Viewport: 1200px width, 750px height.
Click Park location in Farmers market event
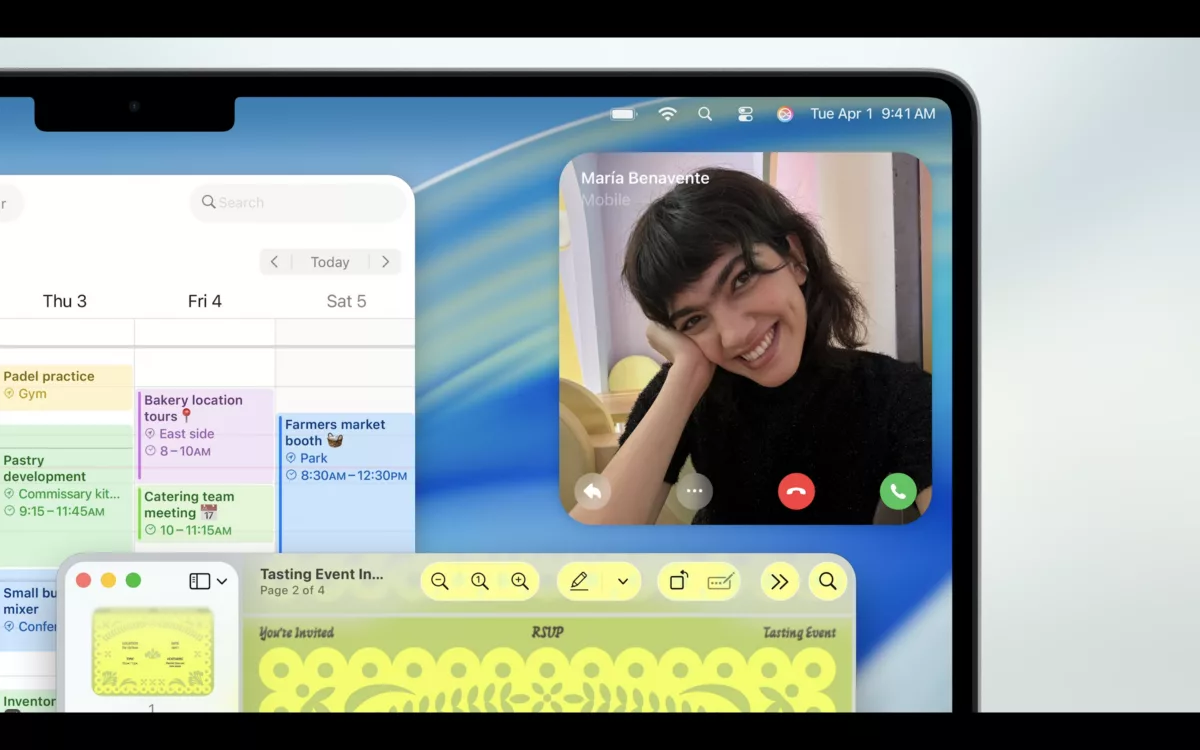coord(313,458)
